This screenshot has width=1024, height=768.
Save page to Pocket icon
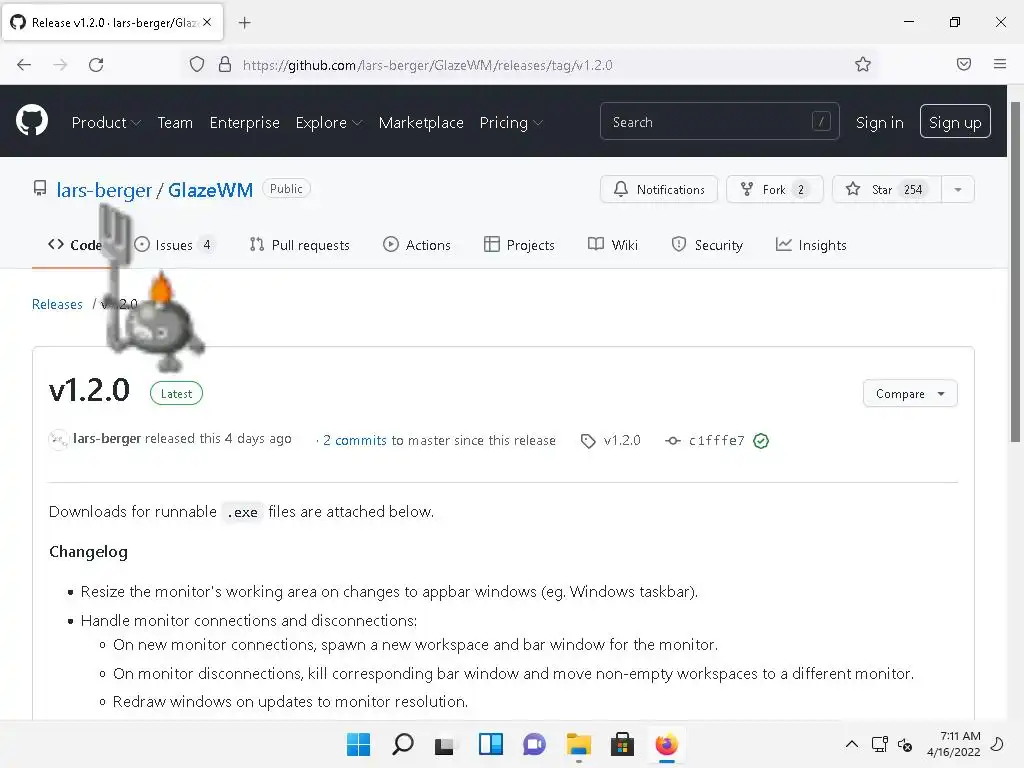point(963,64)
